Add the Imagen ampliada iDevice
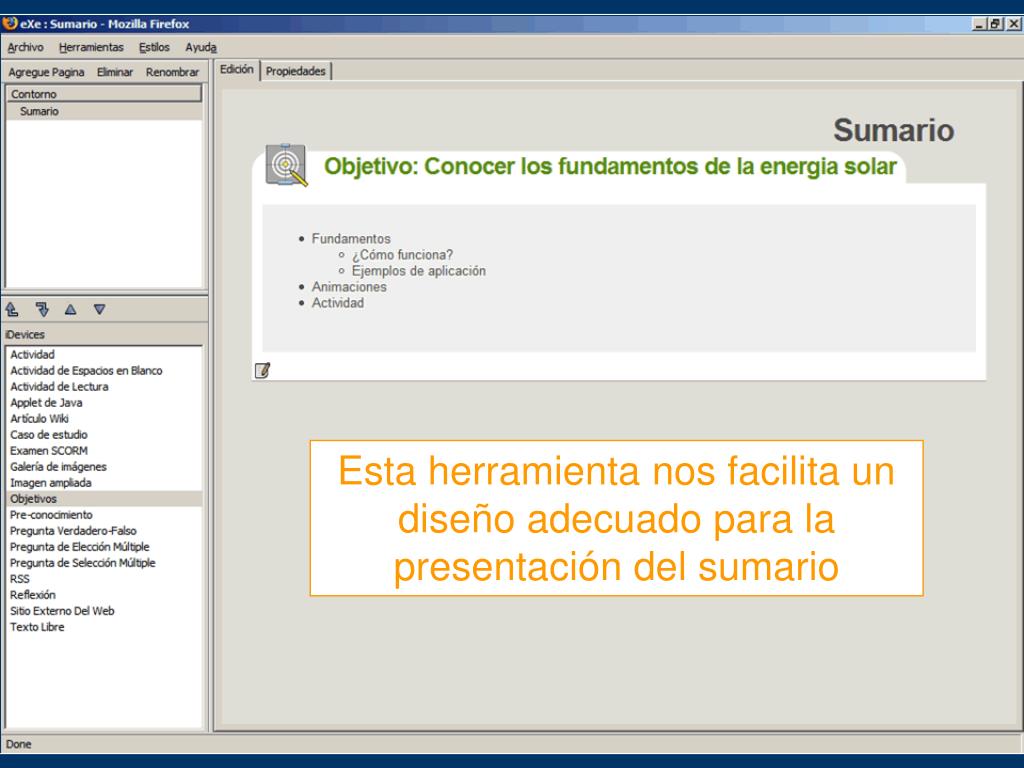 coord(104,483)
